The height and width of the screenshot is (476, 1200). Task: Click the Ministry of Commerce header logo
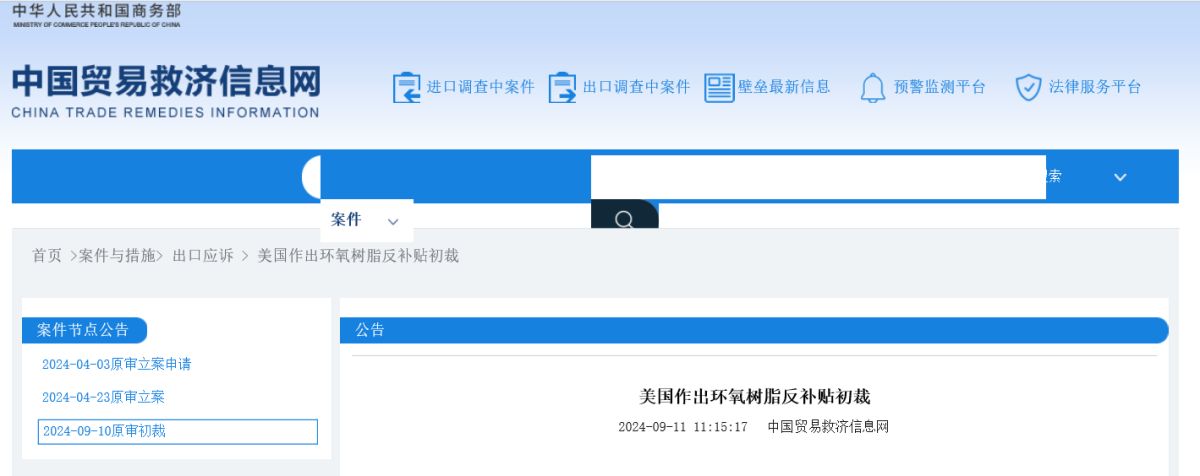tap(96, 16)
